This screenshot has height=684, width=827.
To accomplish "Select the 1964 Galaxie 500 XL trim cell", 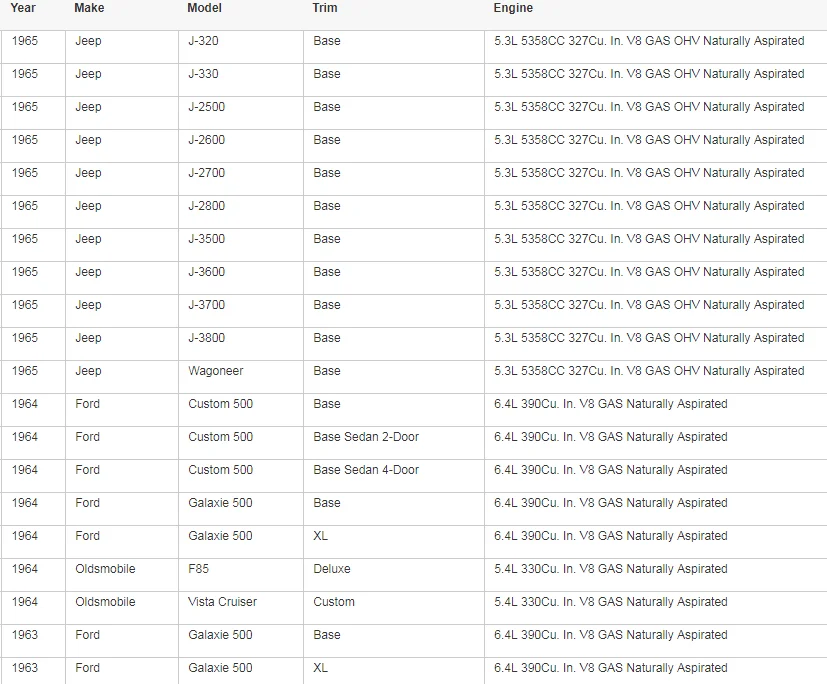I will point(320,536).
